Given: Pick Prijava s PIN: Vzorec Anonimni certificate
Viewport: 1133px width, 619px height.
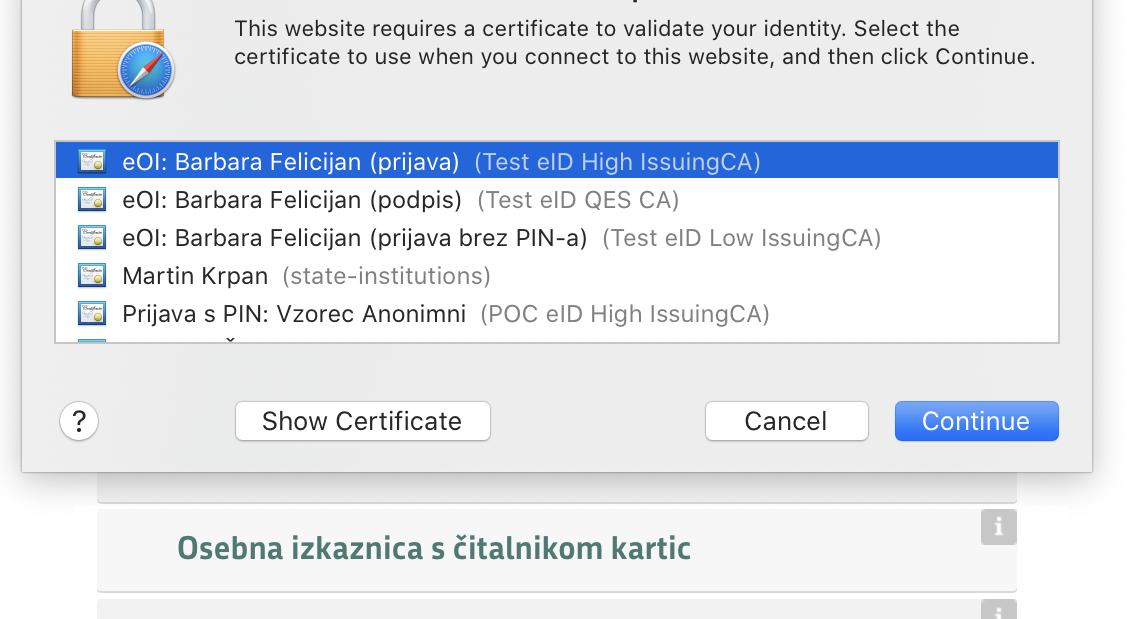Looking at the screenshot, I should pyautogui.click(x=557, y=313).
